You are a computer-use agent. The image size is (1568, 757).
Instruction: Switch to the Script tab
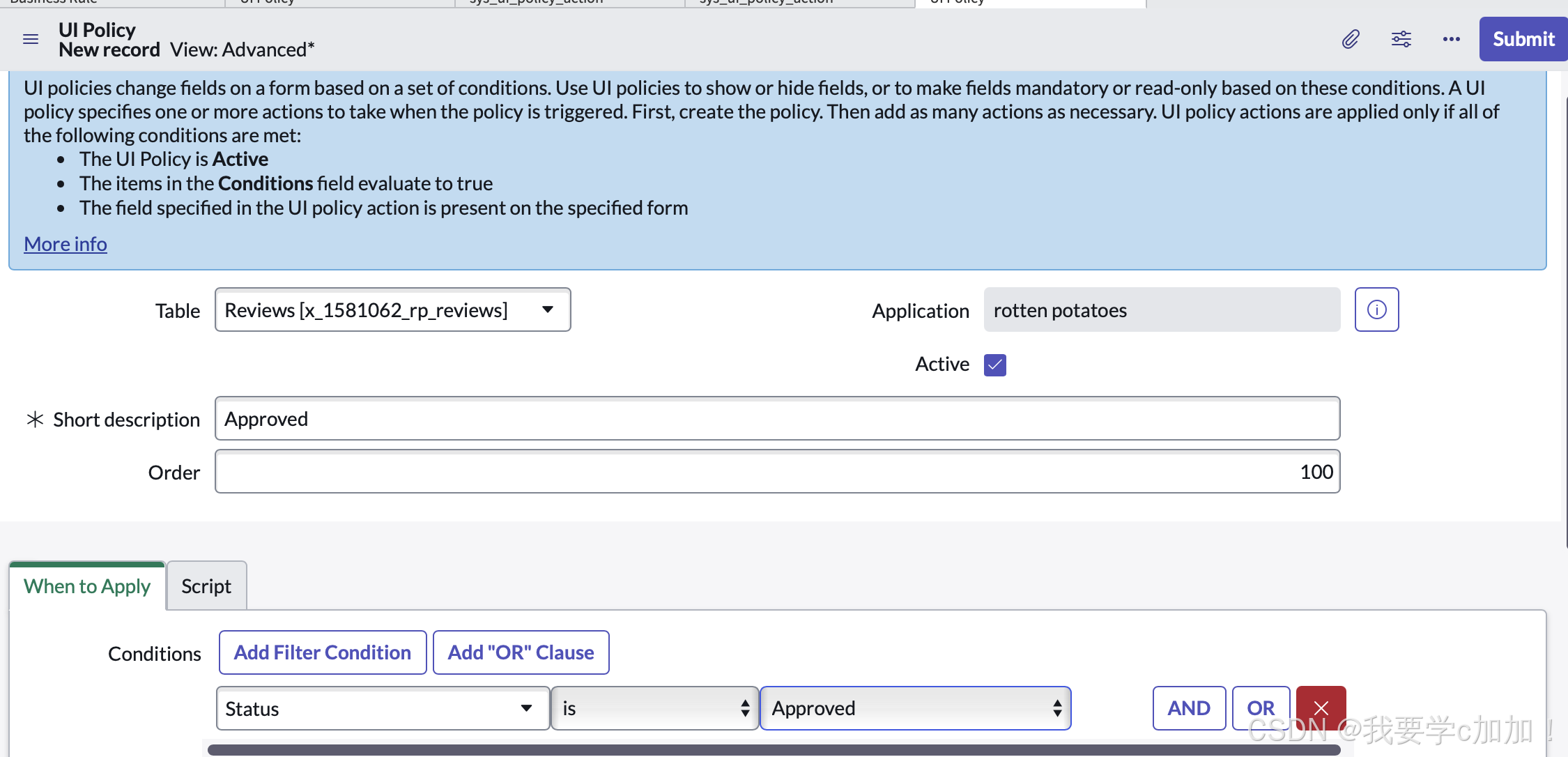pos(206,586)
